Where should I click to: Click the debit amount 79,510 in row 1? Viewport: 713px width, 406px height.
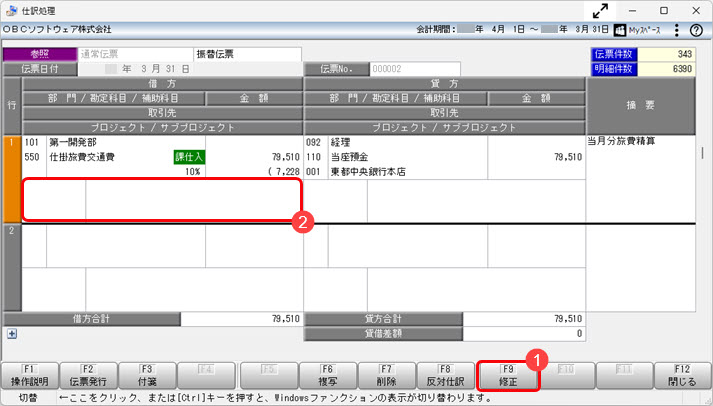pyautogui.click(x=286, y=157)
